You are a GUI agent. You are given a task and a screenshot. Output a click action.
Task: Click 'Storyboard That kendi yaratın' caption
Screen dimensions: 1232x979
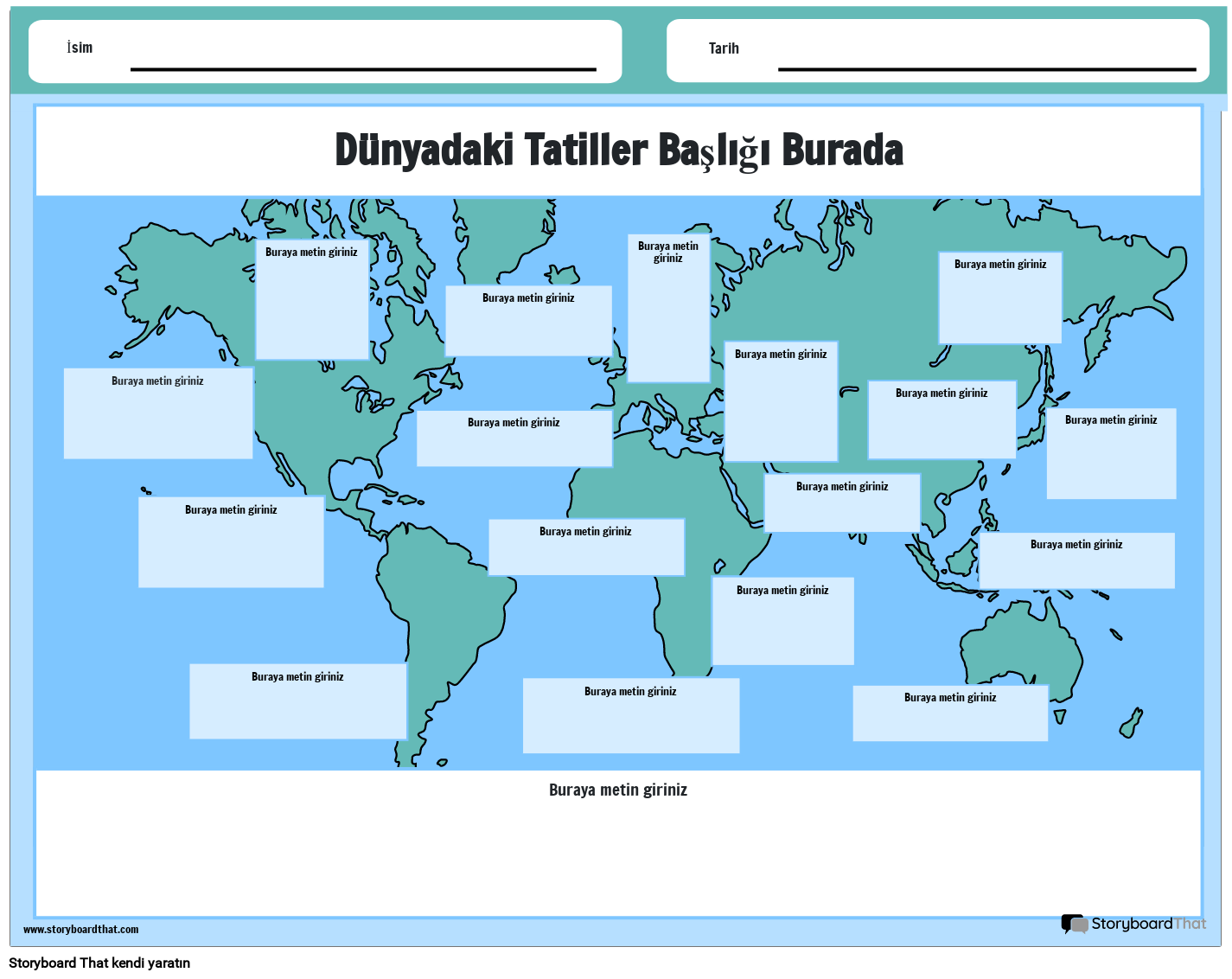[99, 963]
